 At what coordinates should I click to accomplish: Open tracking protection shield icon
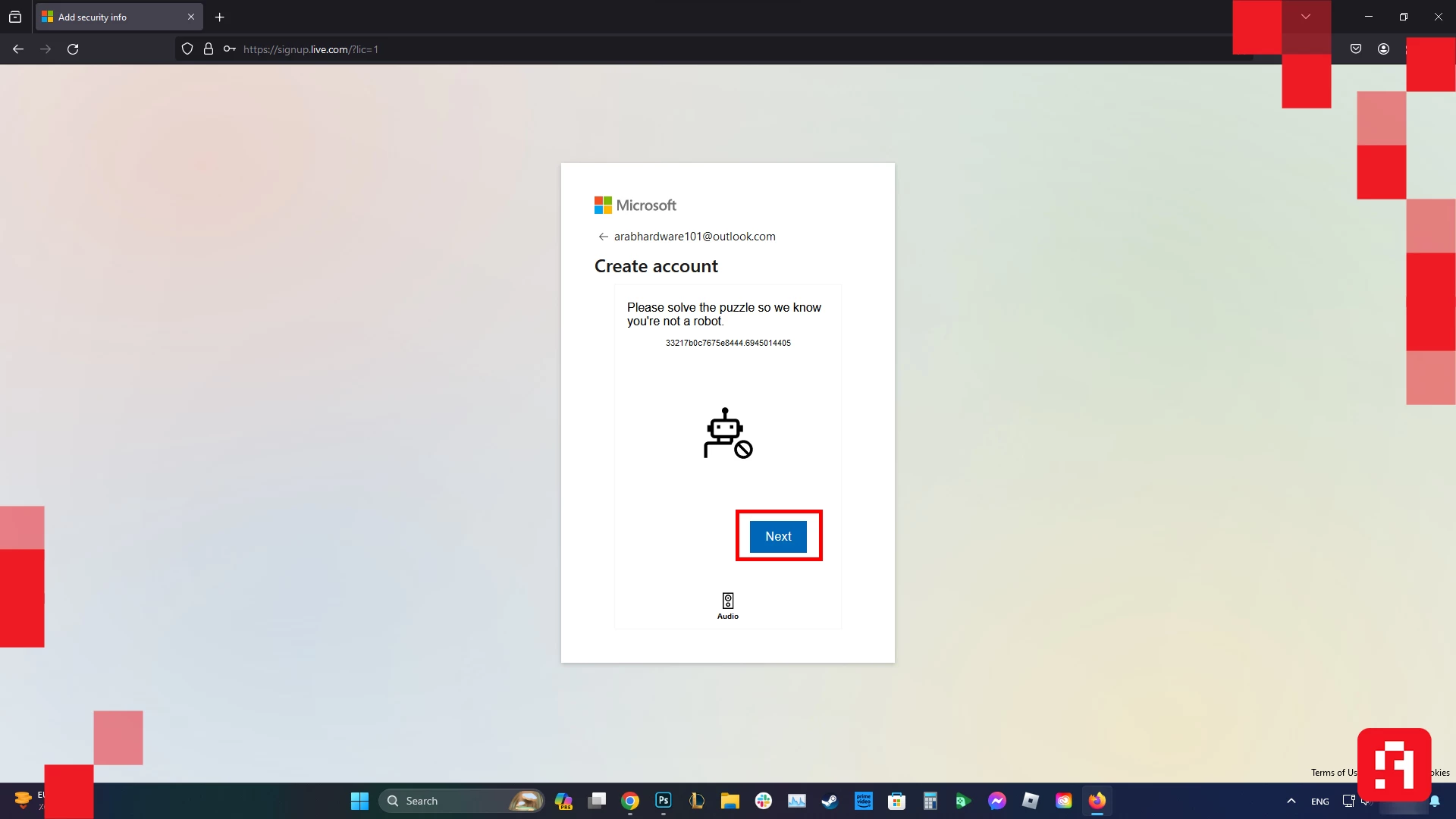click(x=187, y=49)
